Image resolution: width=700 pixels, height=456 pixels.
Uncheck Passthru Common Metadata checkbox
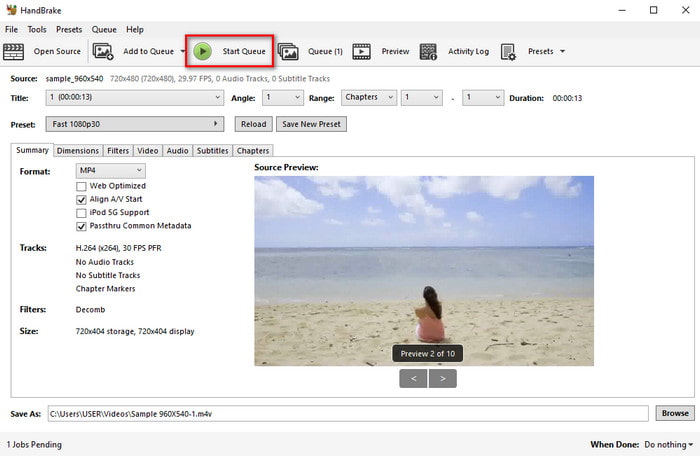[81, 226]
